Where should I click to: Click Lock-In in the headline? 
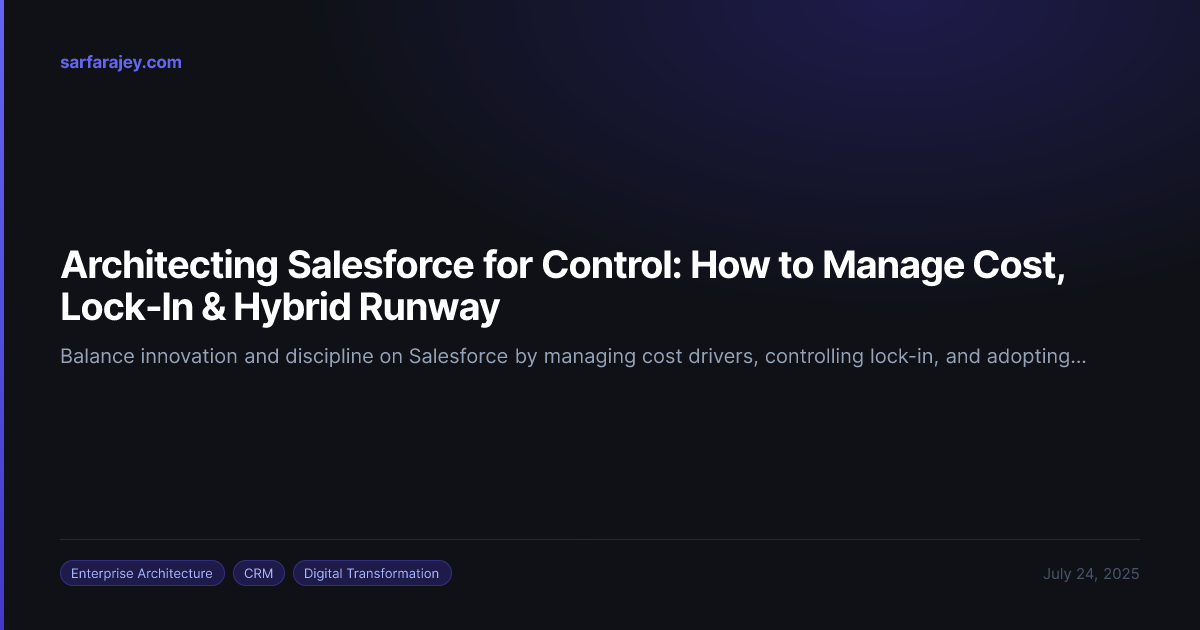tap(126, 309)
